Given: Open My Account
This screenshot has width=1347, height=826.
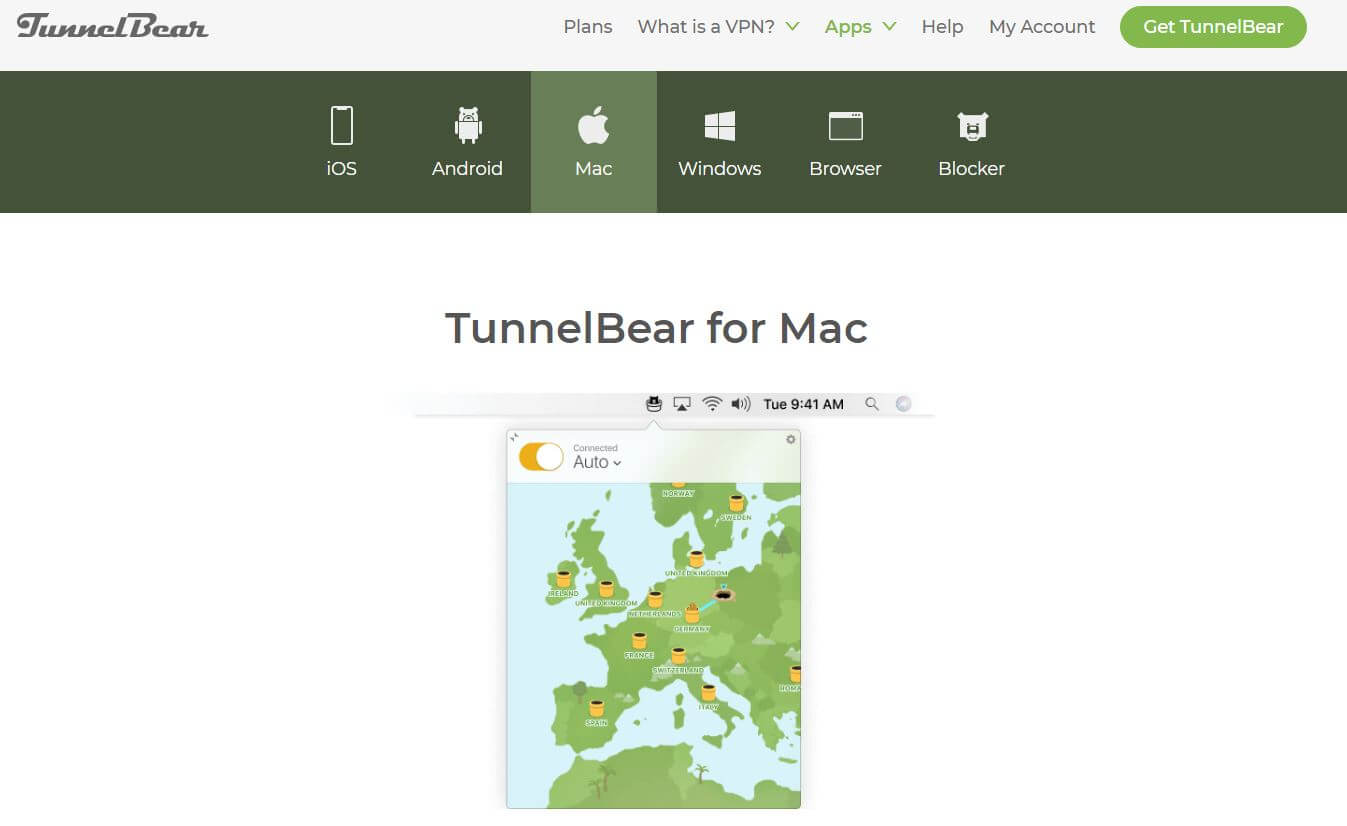Looking at the screenshot, I should pos(1042,27).
